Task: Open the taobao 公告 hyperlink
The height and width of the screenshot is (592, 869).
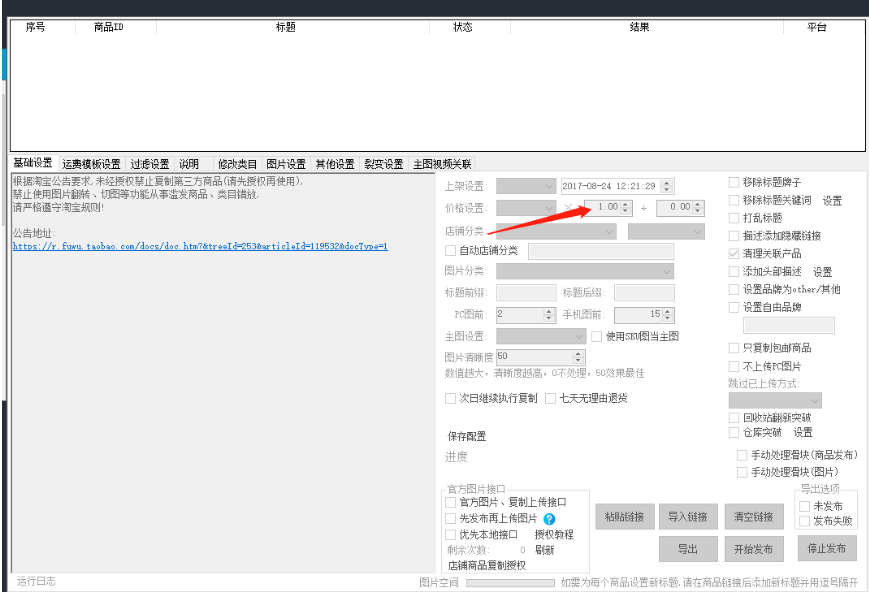Action: 200,247
